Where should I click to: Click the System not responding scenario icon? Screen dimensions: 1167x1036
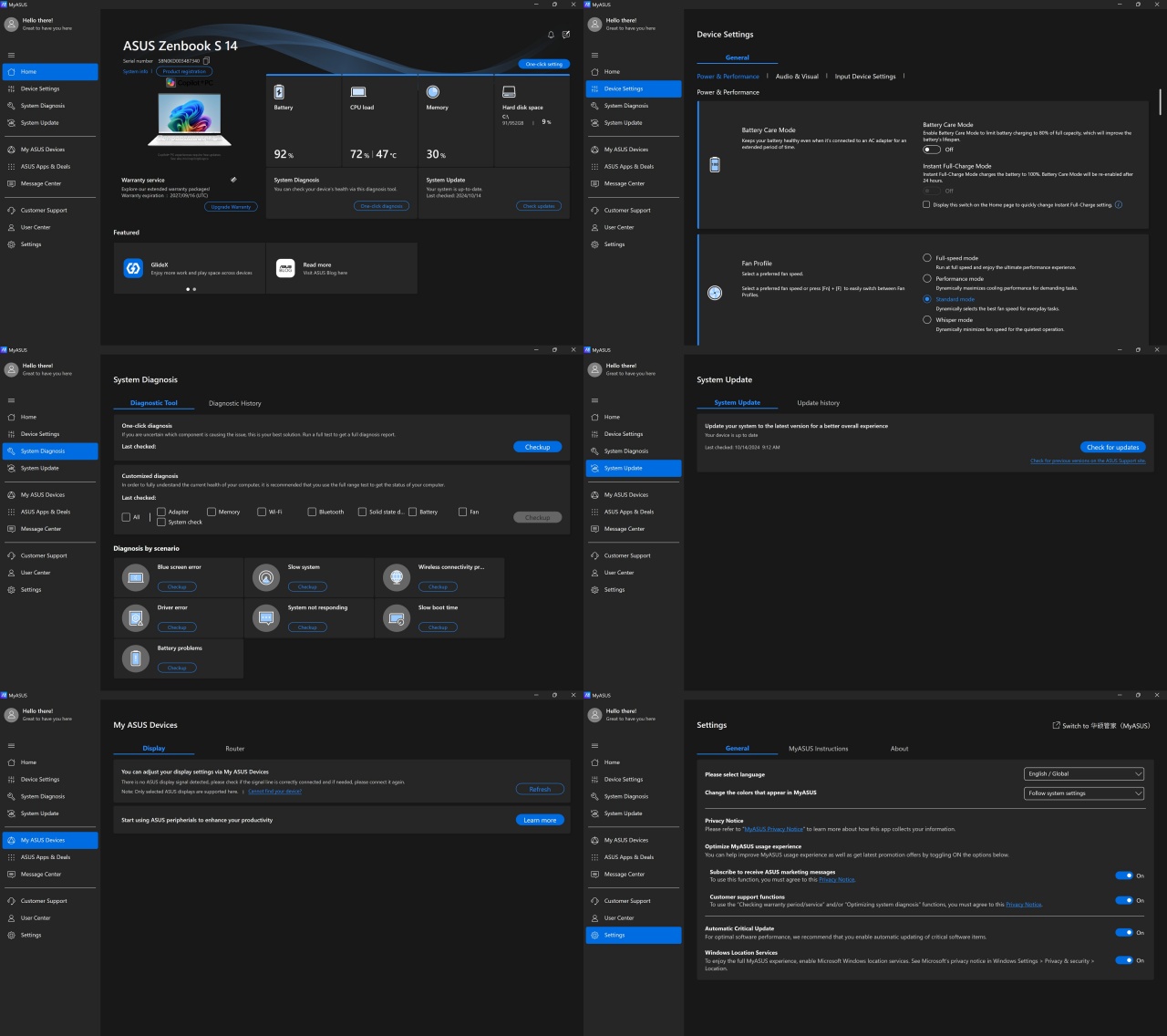click(x=266, y=617)
